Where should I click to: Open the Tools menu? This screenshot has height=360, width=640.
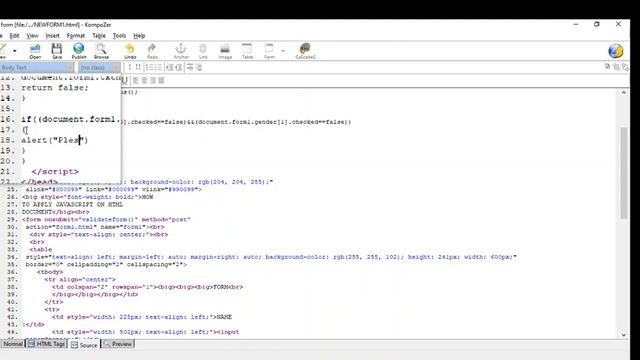click(119, 36)
